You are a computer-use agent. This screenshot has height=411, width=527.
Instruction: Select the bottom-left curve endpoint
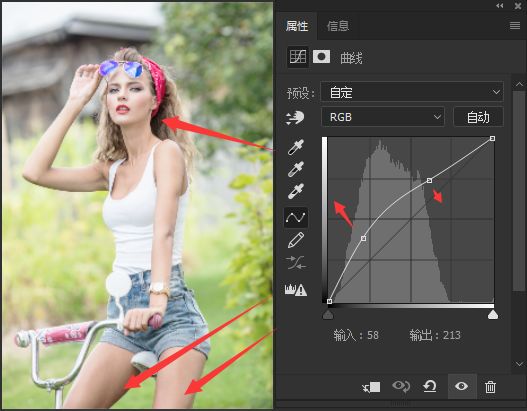pyautogui.click(x=329, y=301)
